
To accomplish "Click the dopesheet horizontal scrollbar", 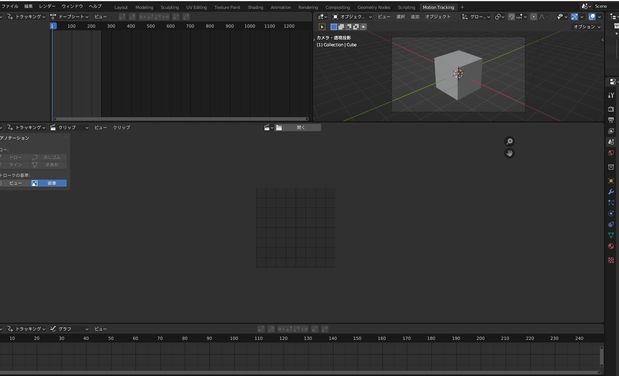I will [182, 118].
